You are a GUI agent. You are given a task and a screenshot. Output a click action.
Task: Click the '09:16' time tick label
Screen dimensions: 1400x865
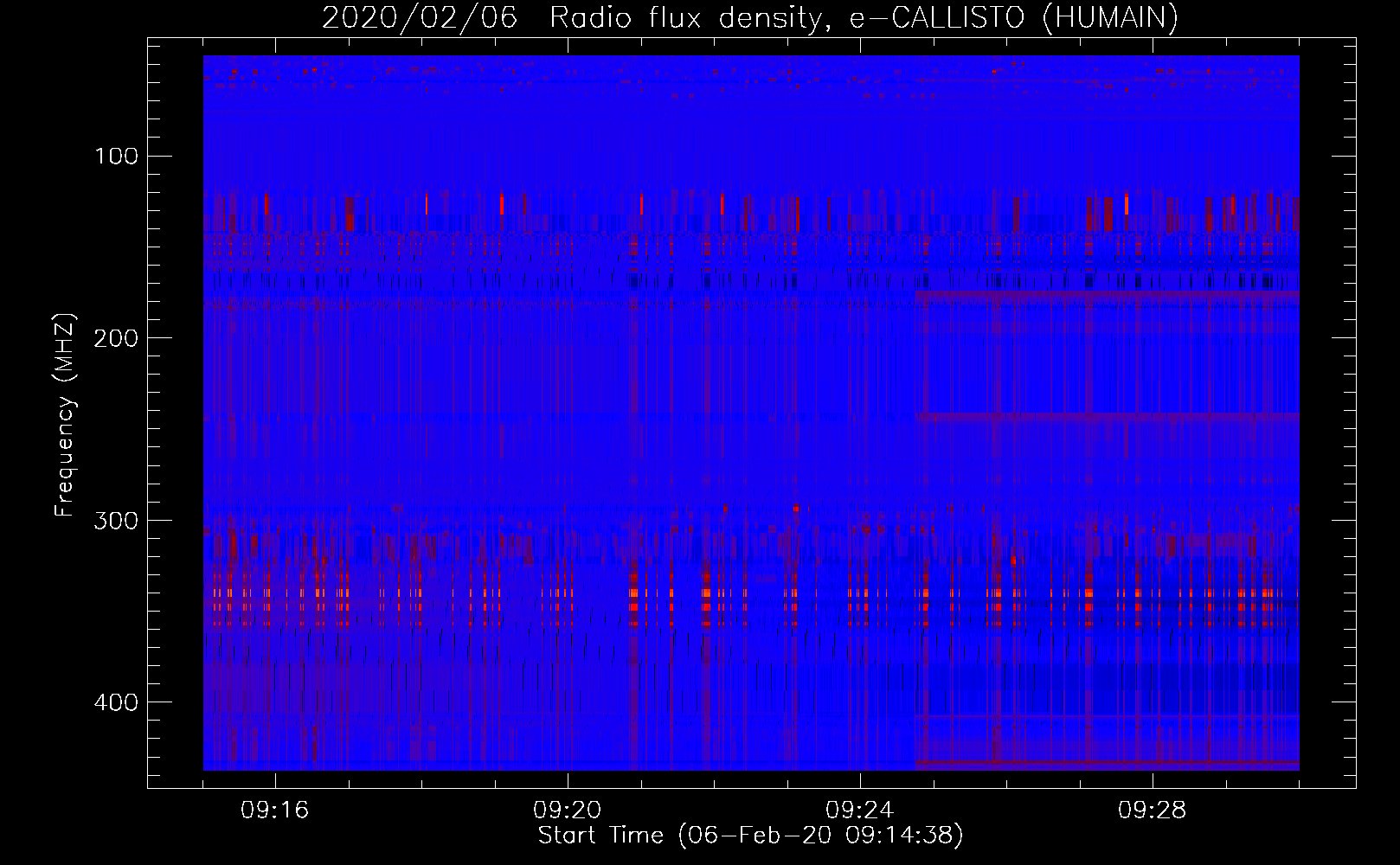[275, 811]
